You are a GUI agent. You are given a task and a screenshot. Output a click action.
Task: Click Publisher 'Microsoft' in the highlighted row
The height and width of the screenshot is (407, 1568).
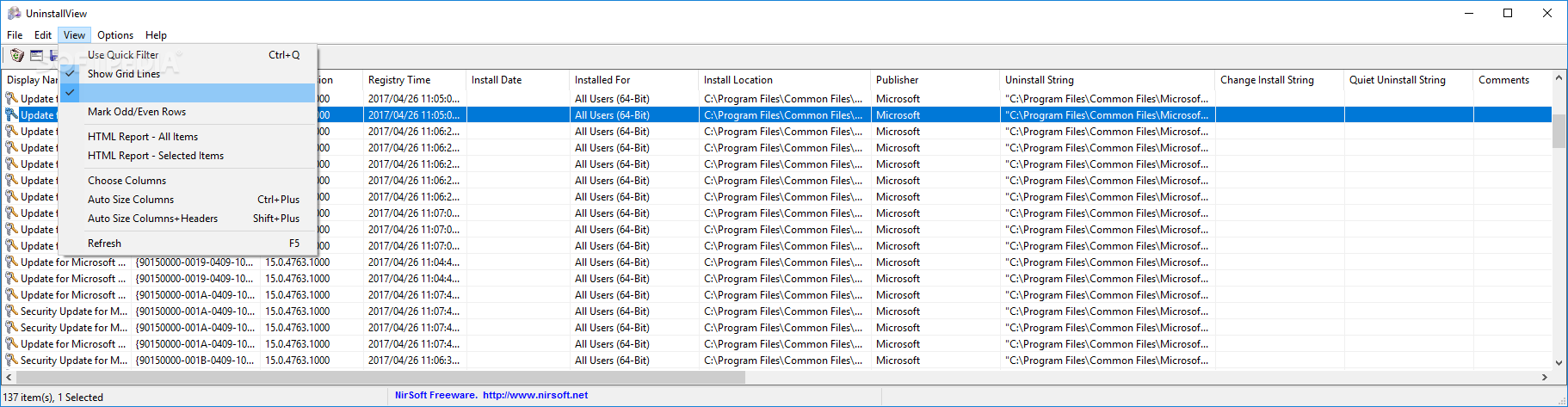click(x=898, y=114)
